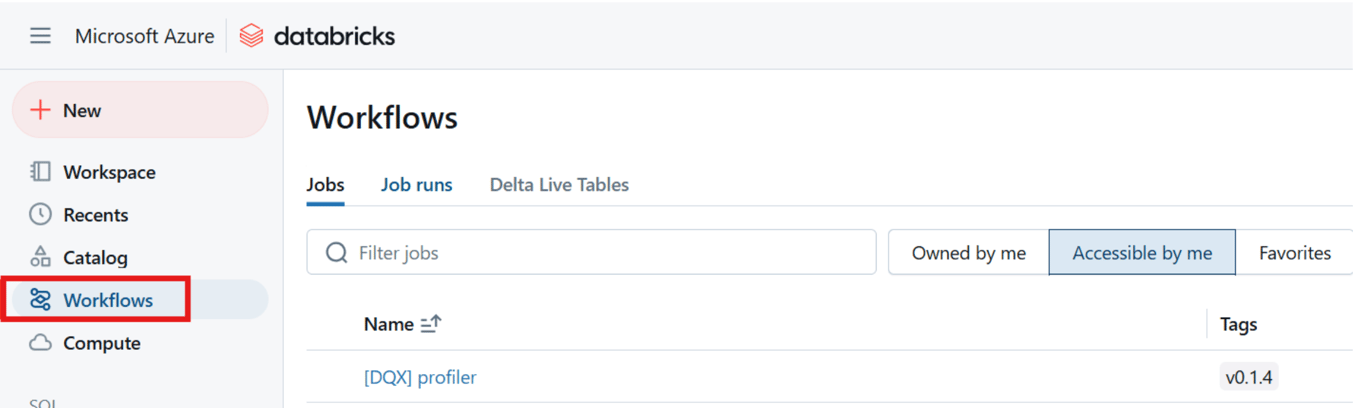Select the Owned by me filter
The width and height of the screenshot is (1358, 408).
click(968, 253)
